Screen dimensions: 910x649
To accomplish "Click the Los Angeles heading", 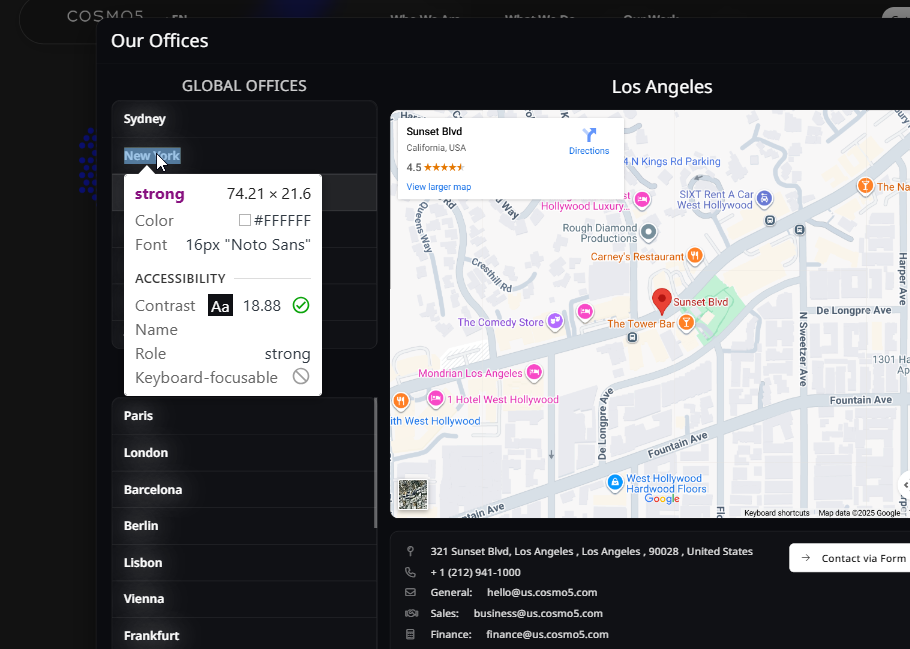I will (662, 86).
